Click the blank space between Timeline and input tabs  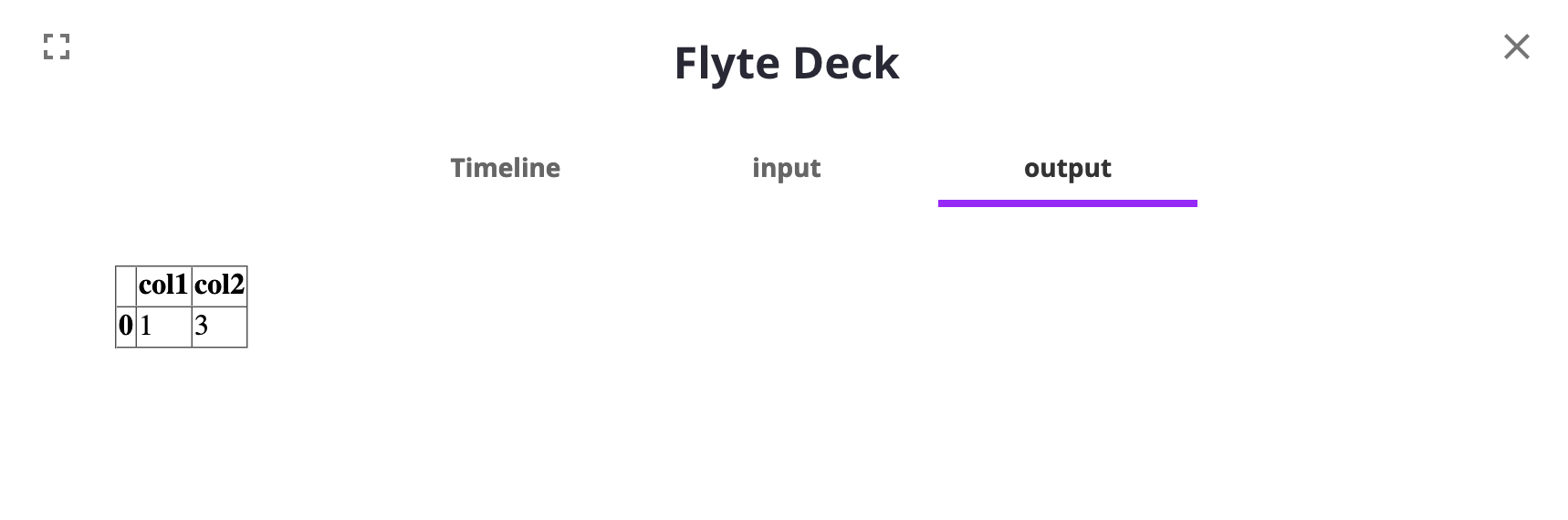pyautogui.click(x=655, y=168)
